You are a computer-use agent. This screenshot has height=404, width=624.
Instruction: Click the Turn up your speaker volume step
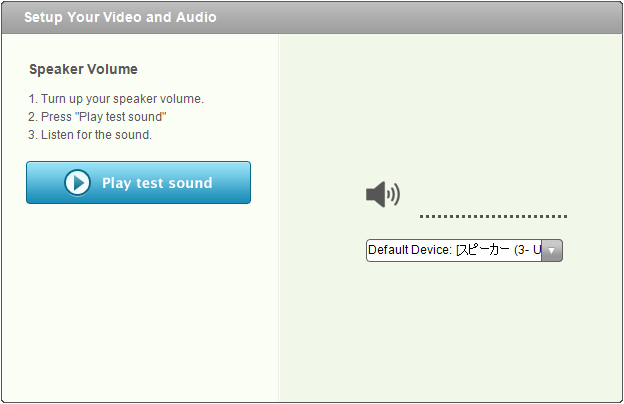point(116,99)
